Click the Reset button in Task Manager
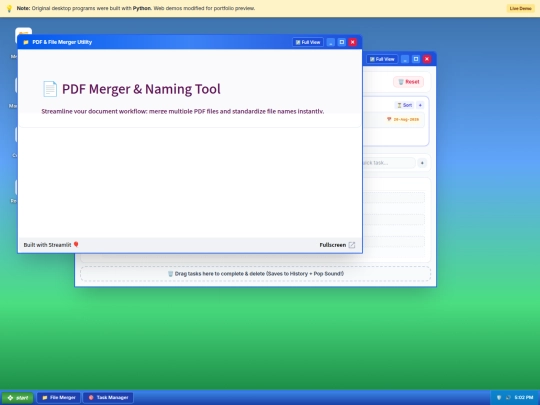This screenshot has height=405, width=540. tap(408, 82)
